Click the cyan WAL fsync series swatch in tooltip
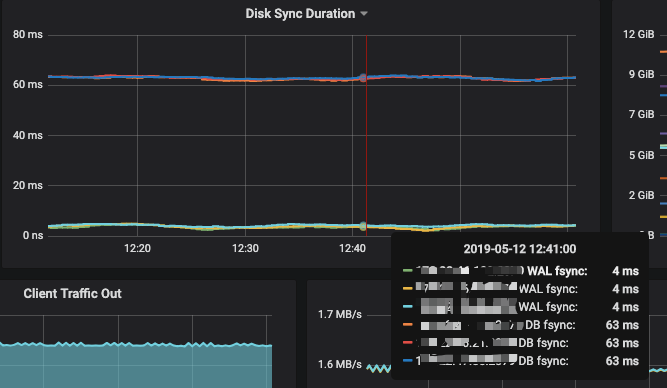Screen dimensions: 667x388 (x=408, y=306)
